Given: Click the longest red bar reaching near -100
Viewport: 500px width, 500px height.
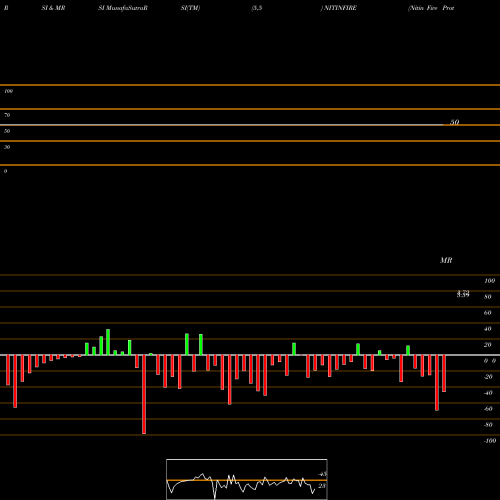Looking at the screenshot, I should click(144, 394).
